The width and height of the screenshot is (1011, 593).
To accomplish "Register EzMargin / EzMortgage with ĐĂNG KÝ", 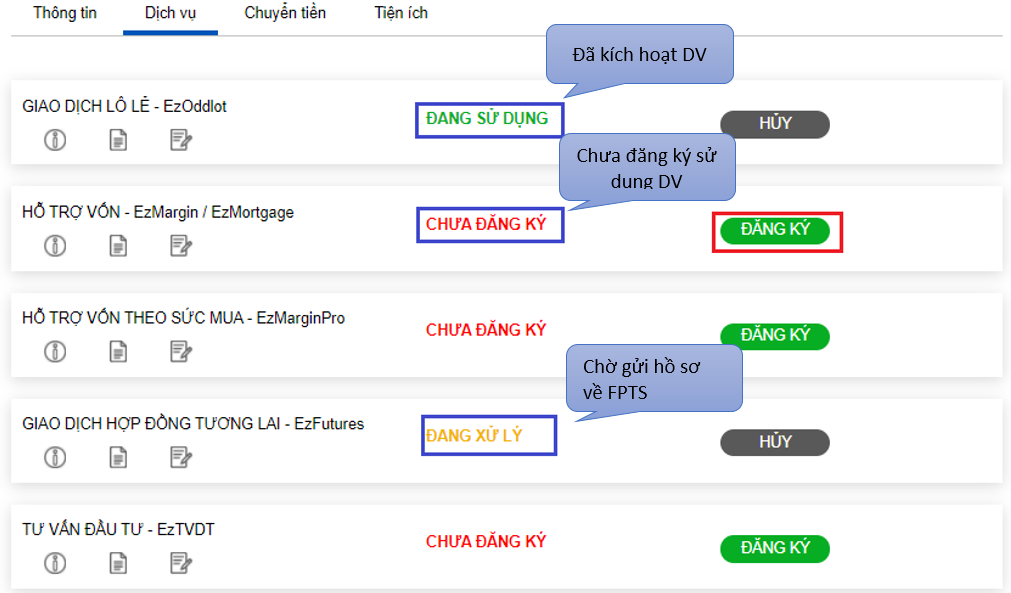I will tap(775, 230).
